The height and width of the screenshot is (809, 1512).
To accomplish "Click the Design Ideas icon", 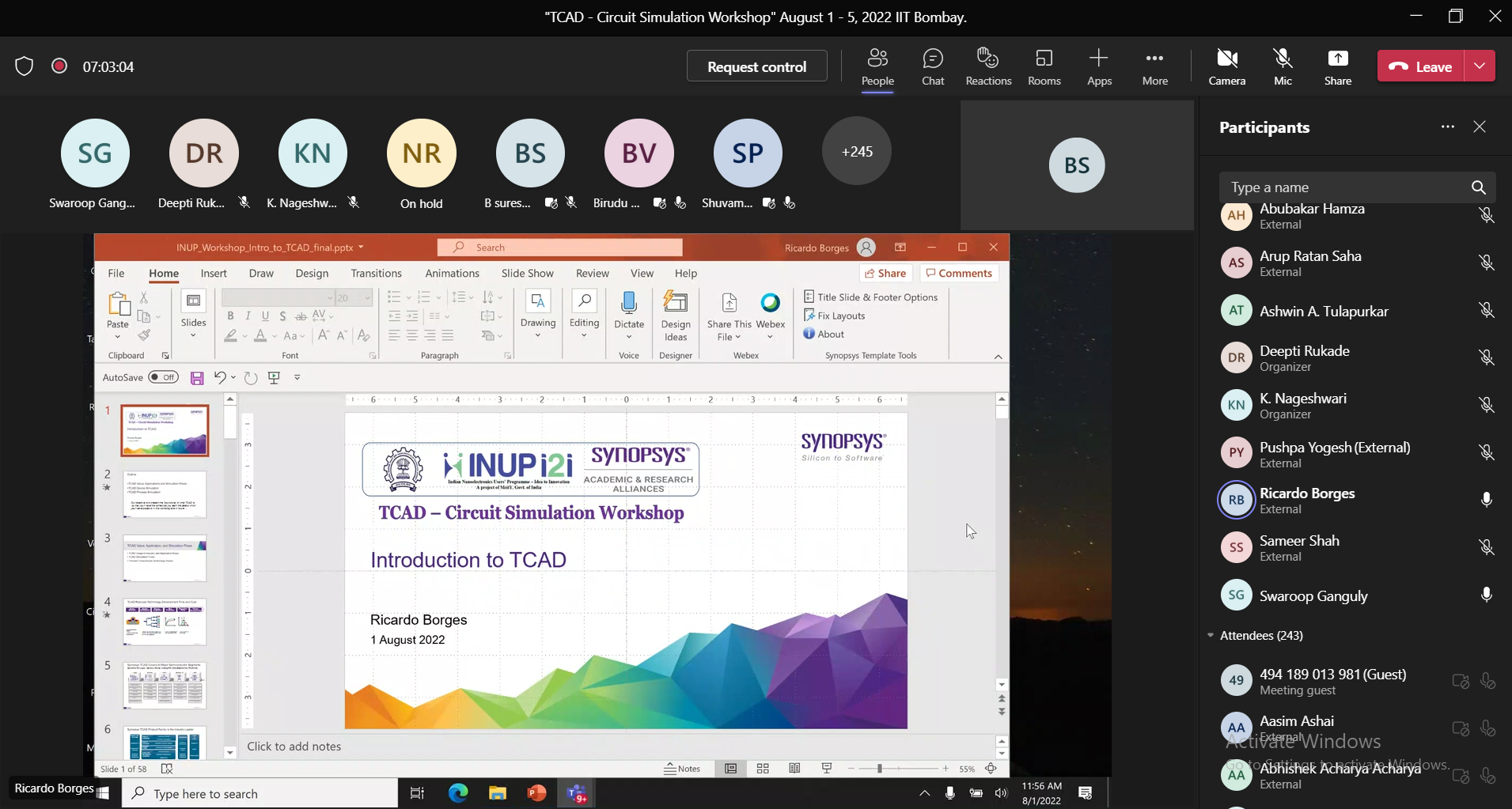I will click(676, 303).
